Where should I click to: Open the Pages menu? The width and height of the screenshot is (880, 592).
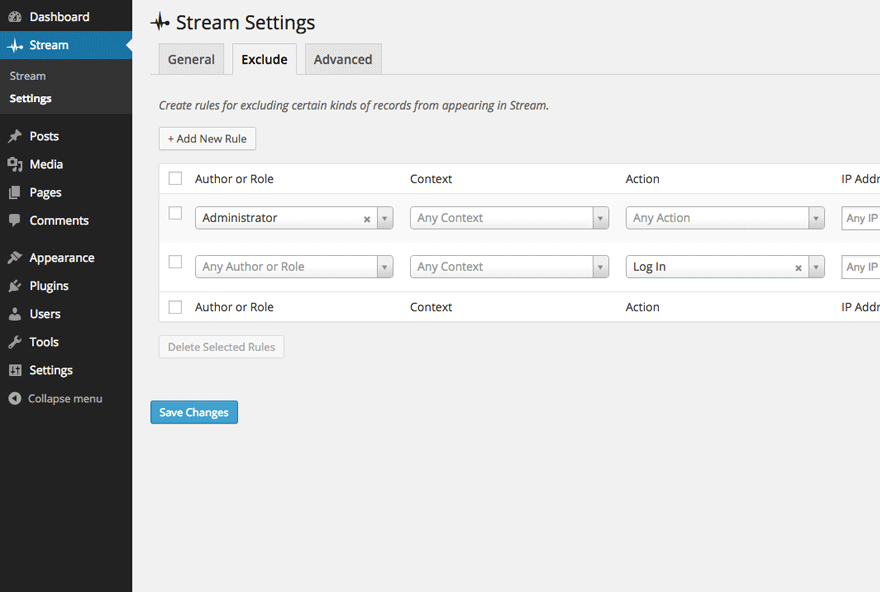(66, 192)
